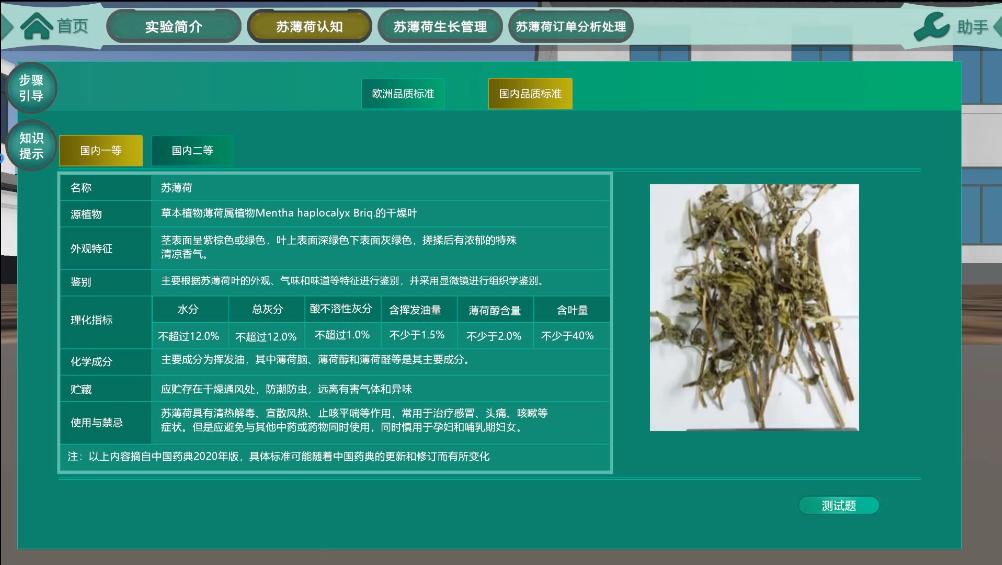1002x565 pixels.
Task: Select the 苏薄荷认知 navigation tab
Action: (309, 27)
